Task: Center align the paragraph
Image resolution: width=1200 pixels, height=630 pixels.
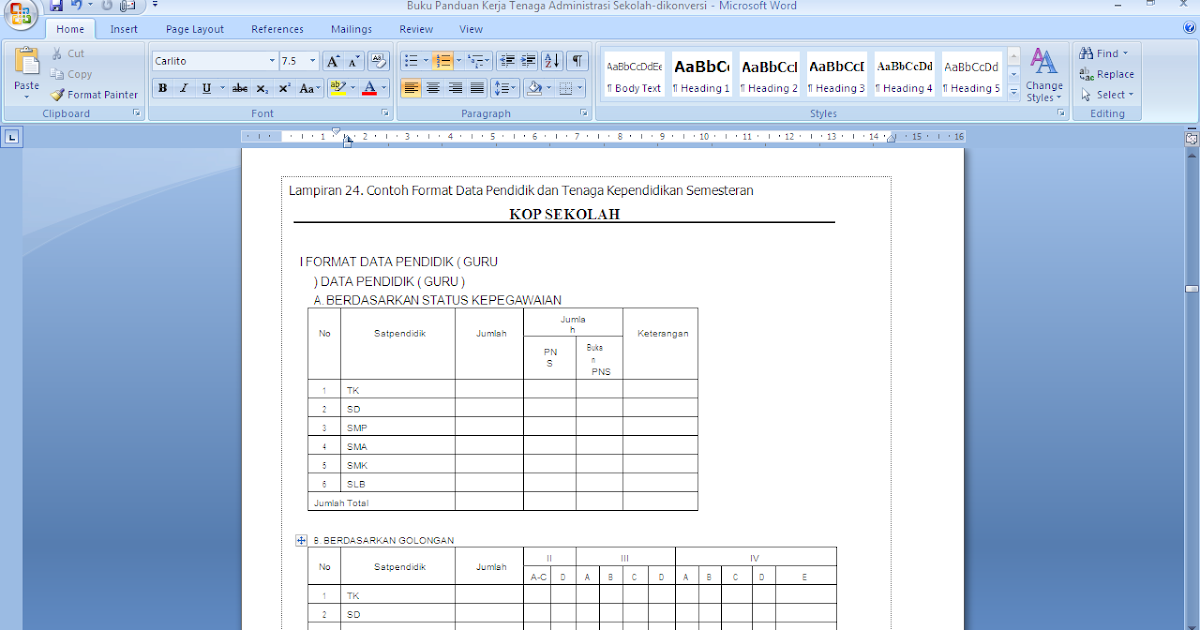Action: [432, 88]
